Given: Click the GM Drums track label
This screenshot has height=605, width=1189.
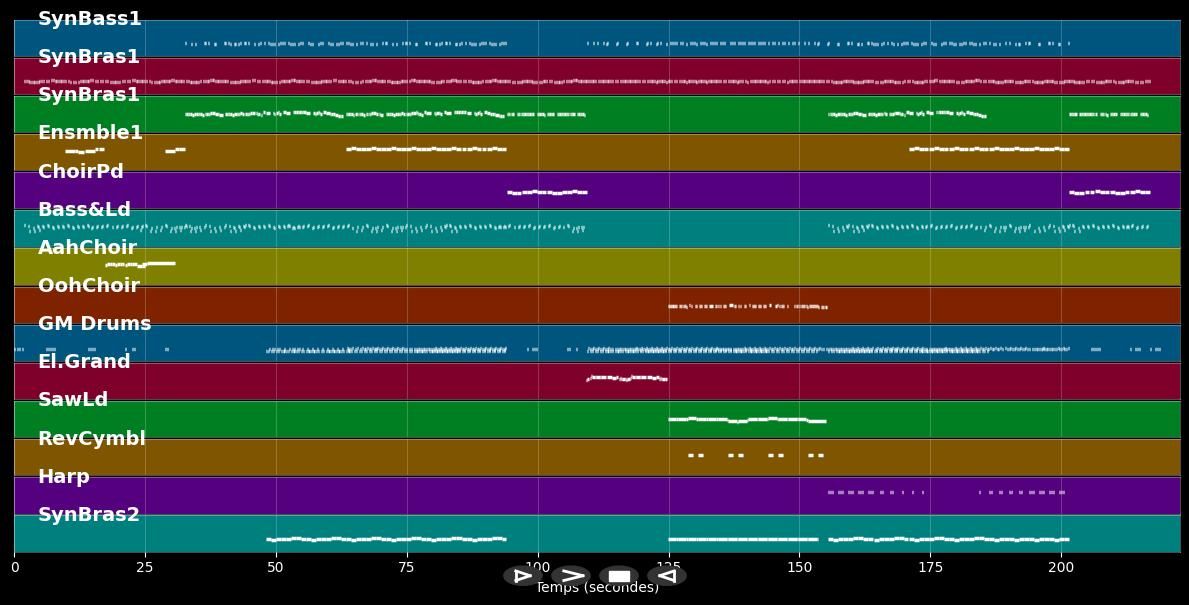Looking at the screenshot, I should tap(94, 324).
